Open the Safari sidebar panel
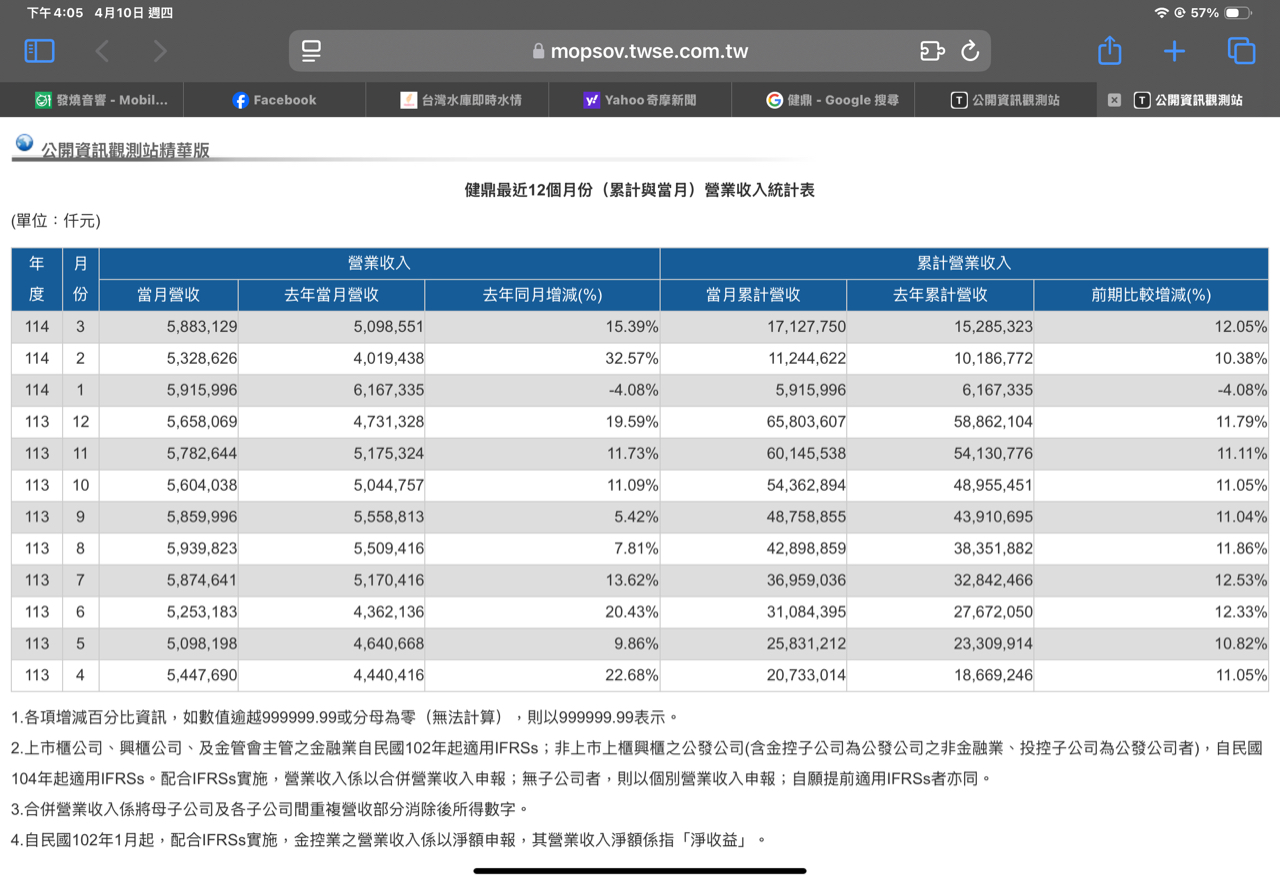1280x883 pixels. coord(39,51)
